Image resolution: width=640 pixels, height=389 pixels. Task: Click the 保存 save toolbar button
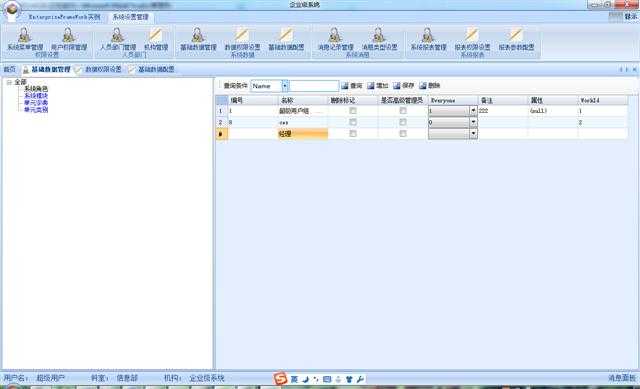404,85
